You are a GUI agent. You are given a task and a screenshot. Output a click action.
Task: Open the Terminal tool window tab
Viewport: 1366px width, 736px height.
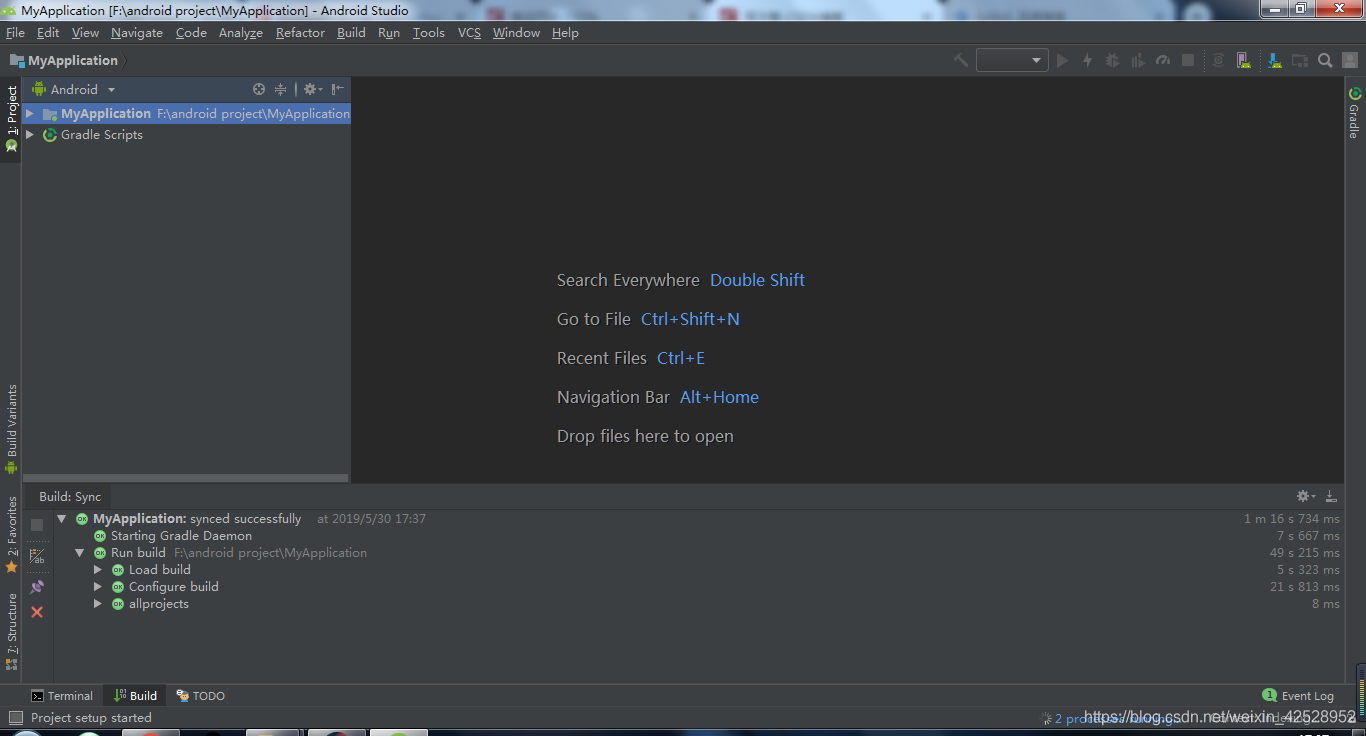61,696
